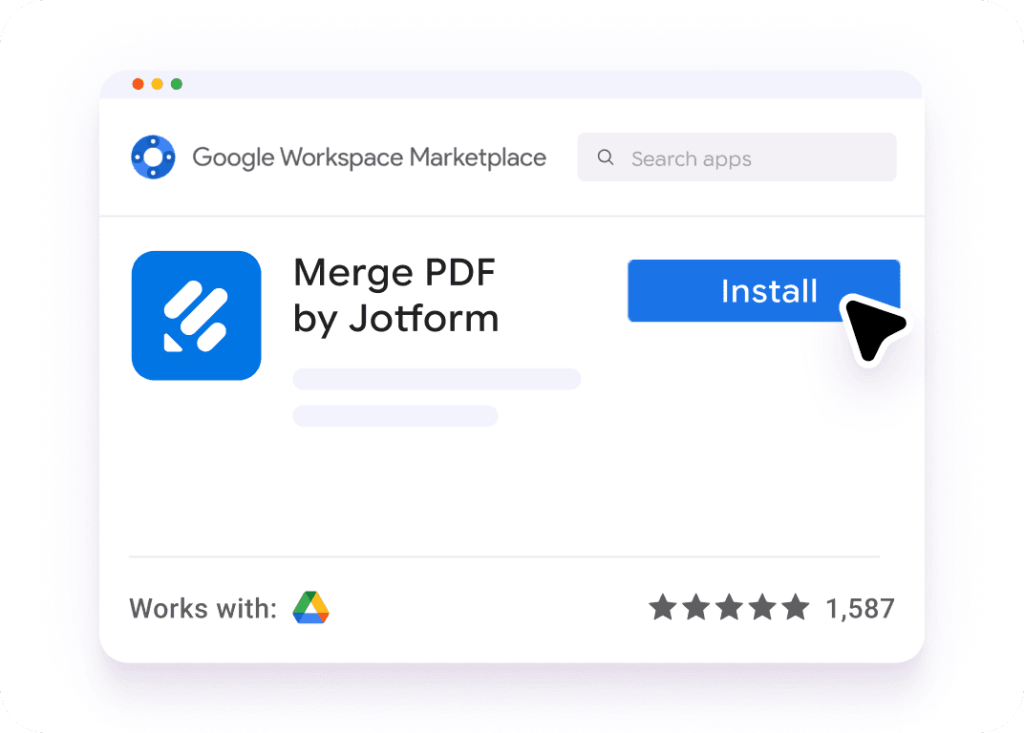Select the first rating star
The height and width of the screenshot is (733, 1024).
[662, 607]
